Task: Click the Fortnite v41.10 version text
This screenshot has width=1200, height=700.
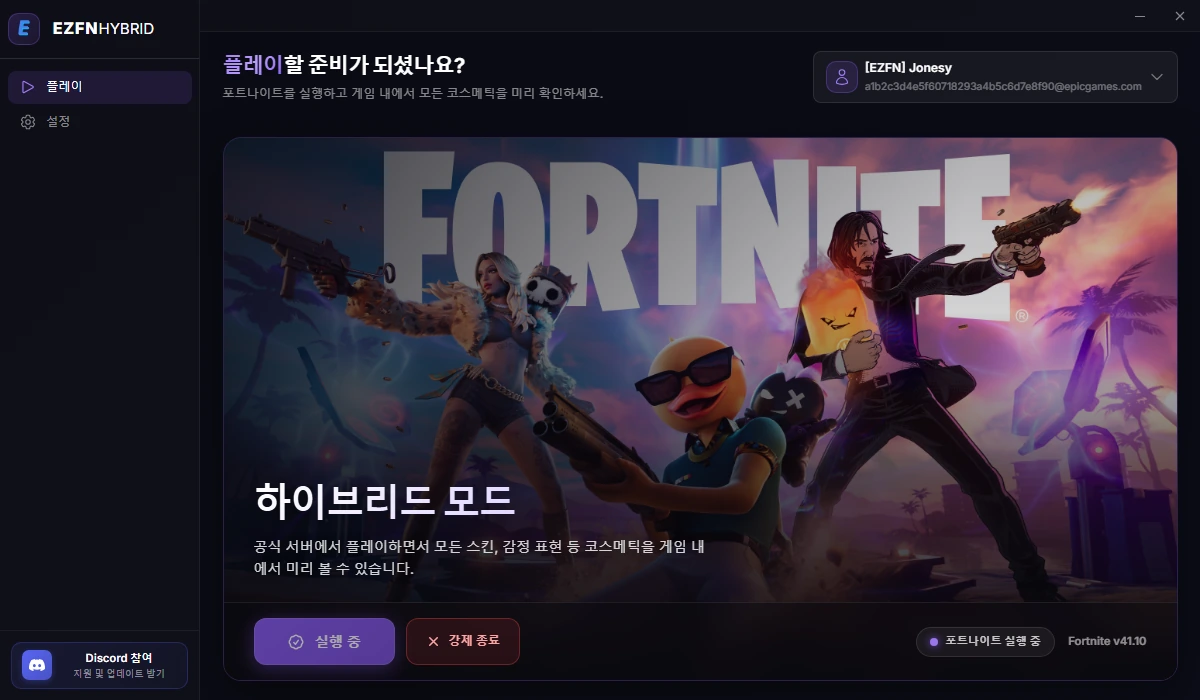Action: tap(1107, 641)
